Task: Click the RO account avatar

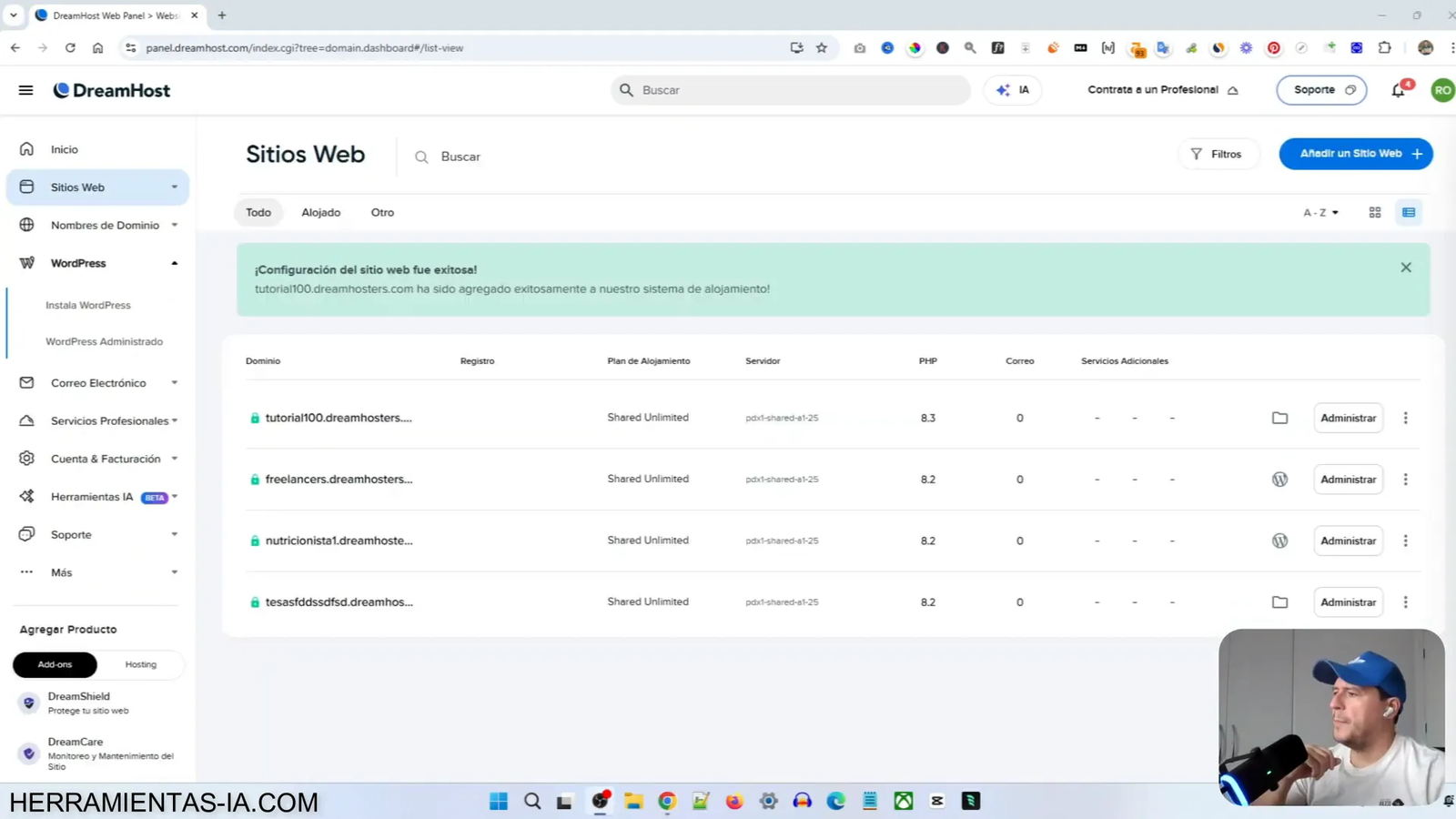Action: (1442, 90)
